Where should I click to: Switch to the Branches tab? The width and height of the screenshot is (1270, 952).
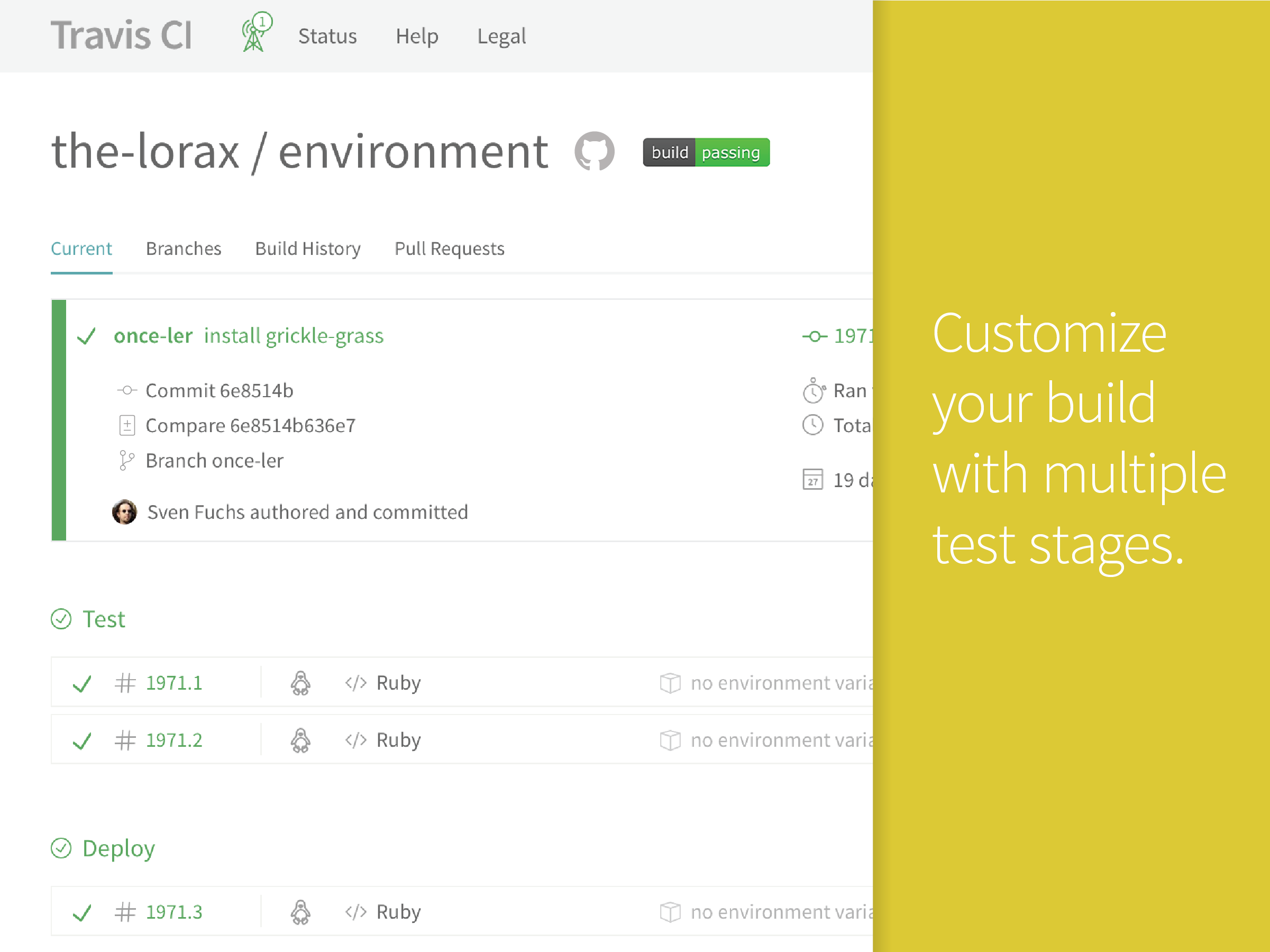183,249
